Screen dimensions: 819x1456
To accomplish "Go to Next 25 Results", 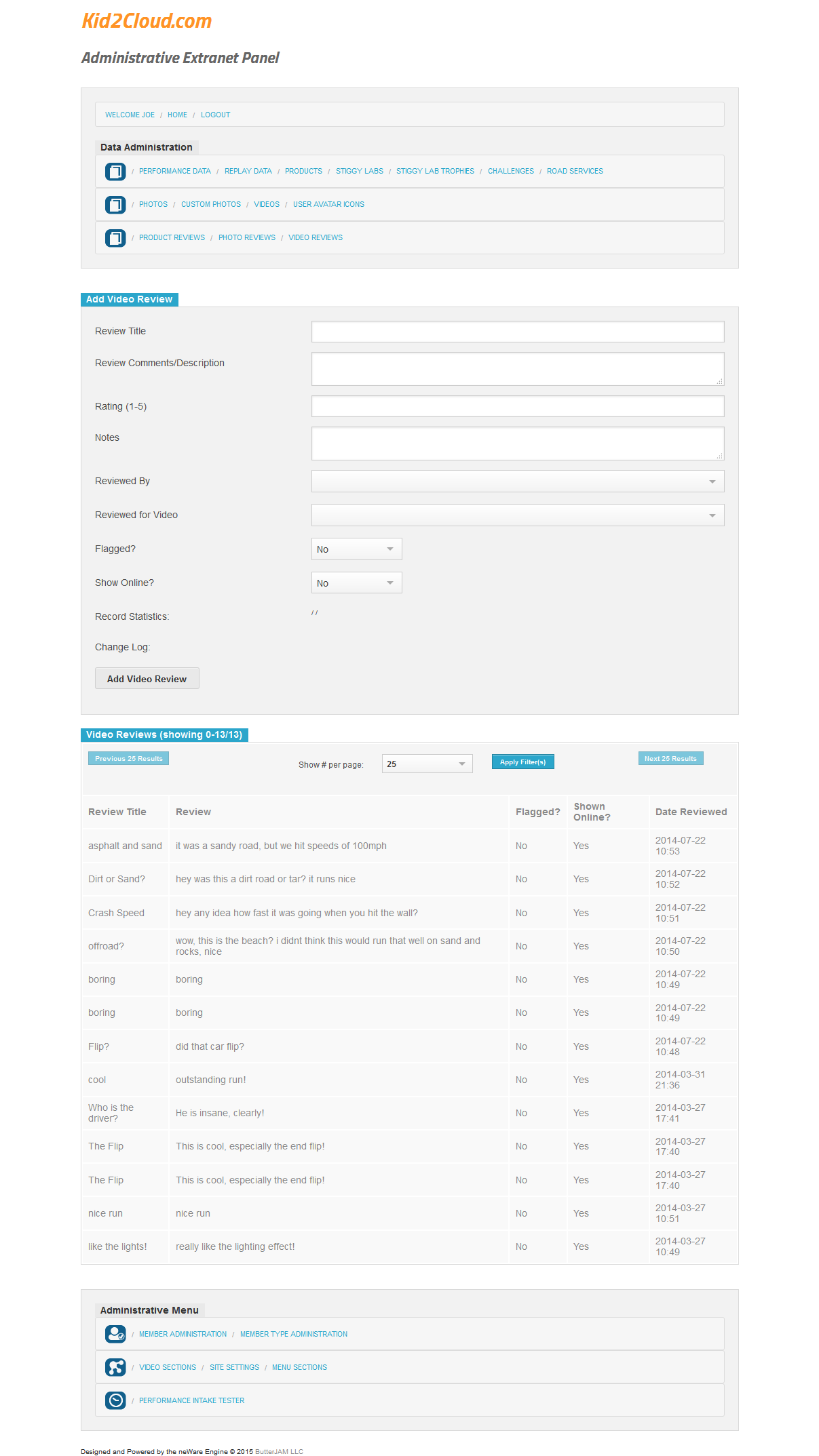I will [670, 759].
